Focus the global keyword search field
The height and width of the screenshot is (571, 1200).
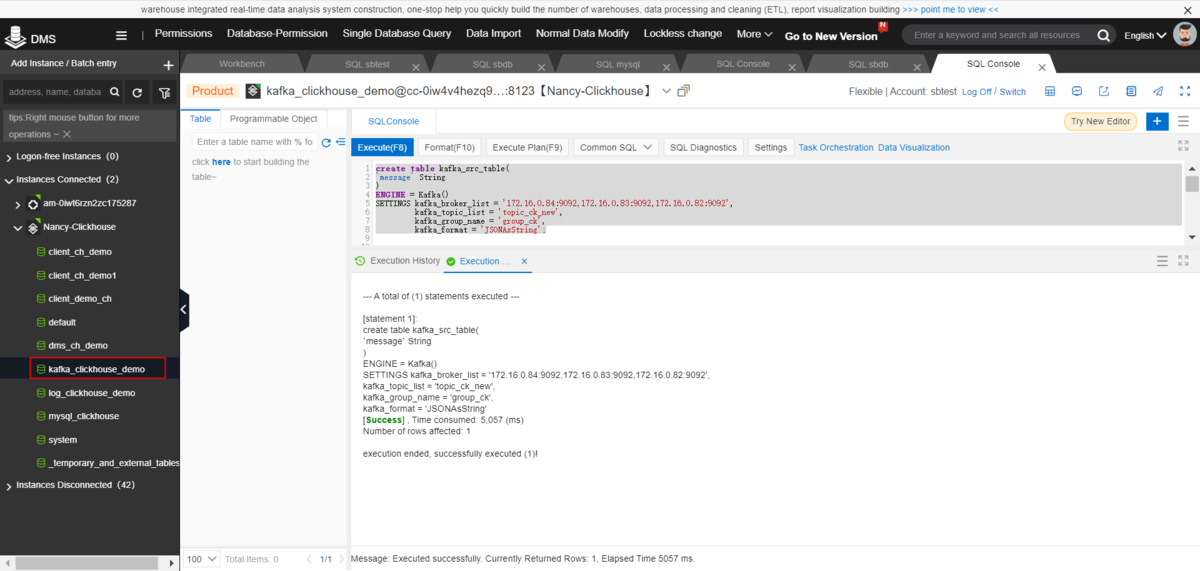[998, 35]
